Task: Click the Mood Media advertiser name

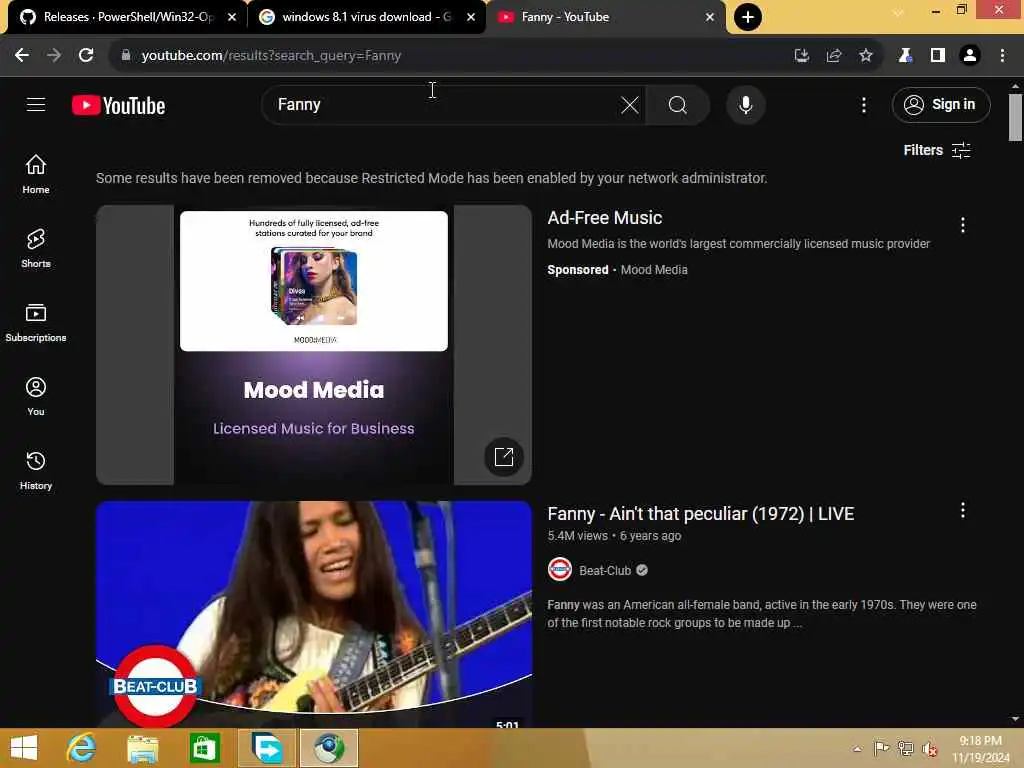Action: pyautogui.click(x=654, y=270)
